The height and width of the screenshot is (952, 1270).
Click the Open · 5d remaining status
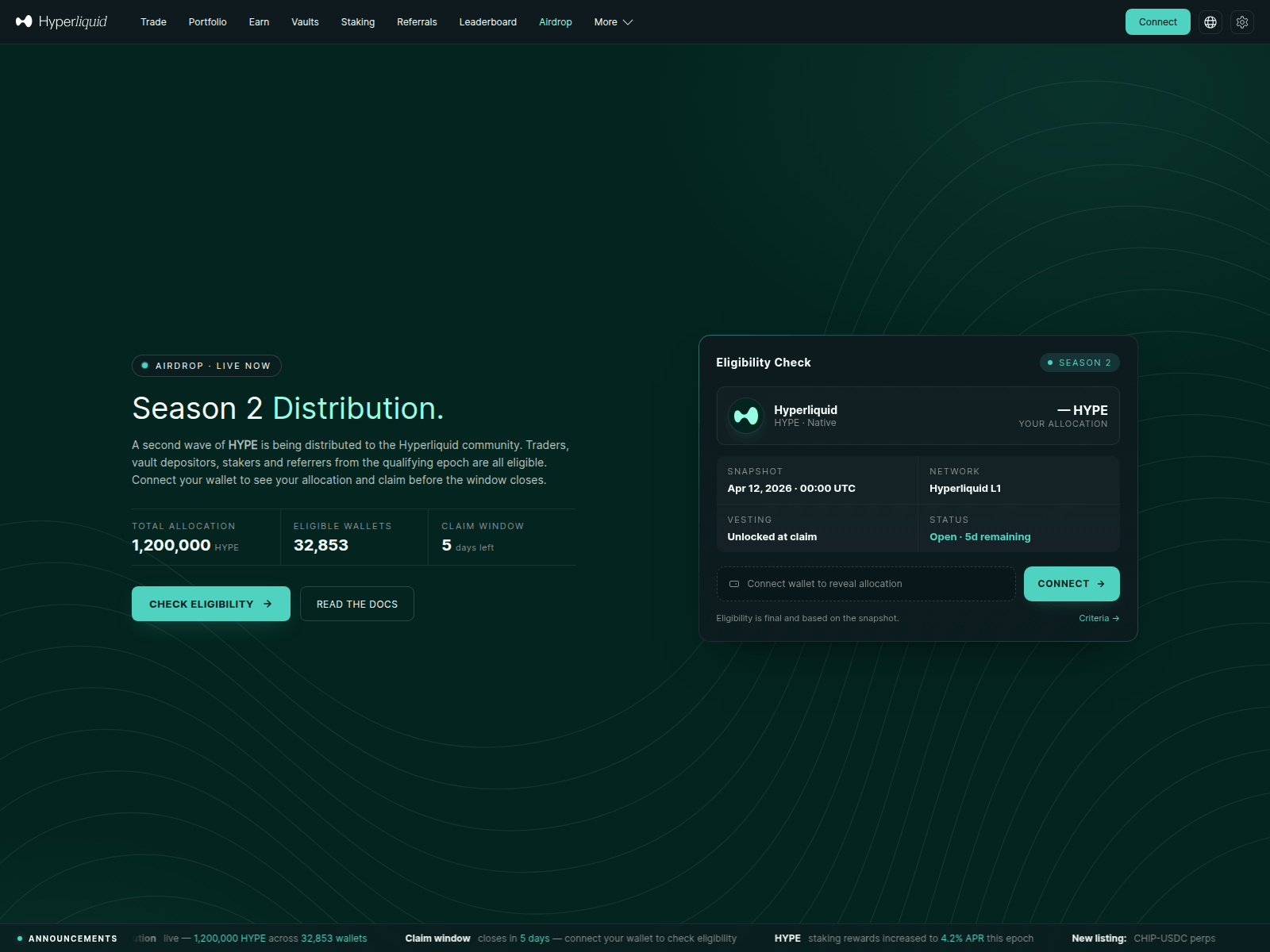tap(980, 537)
